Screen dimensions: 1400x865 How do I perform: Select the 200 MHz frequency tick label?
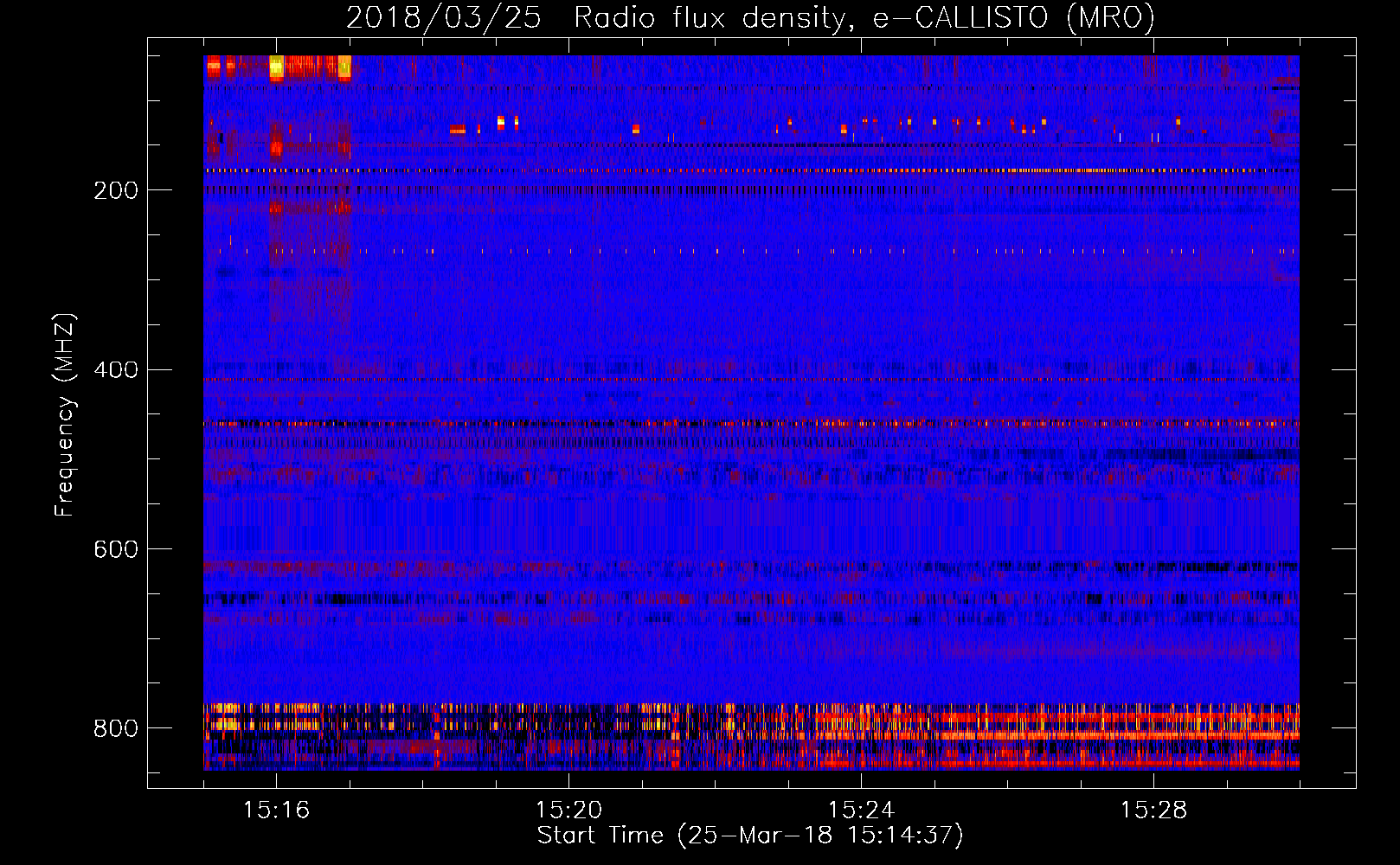116,190
